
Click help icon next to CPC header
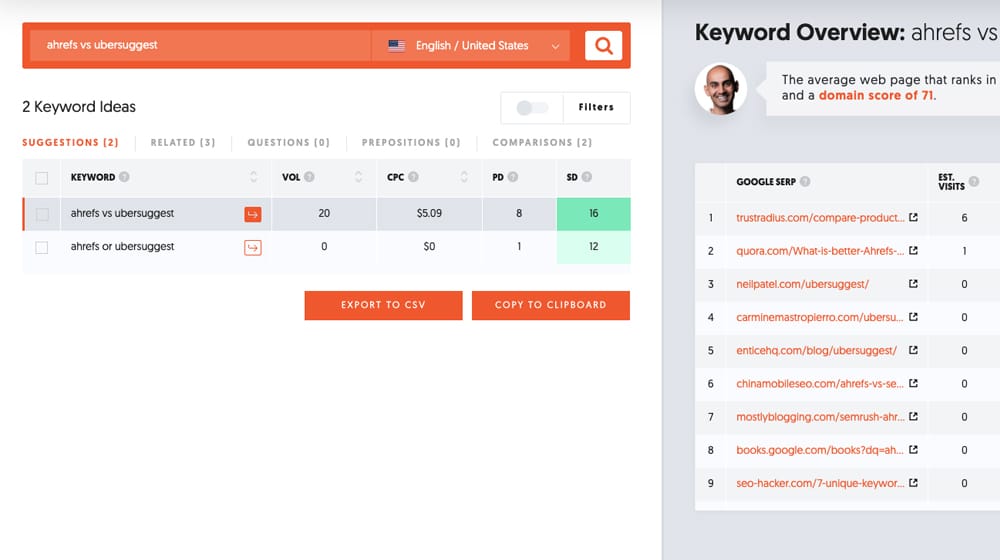click(413, 177)
